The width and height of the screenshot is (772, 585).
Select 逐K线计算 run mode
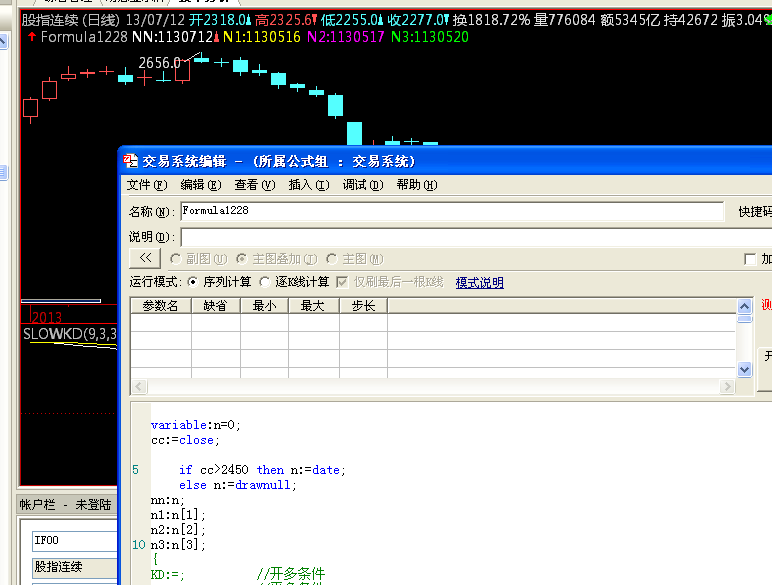click(x=265, y=282)
